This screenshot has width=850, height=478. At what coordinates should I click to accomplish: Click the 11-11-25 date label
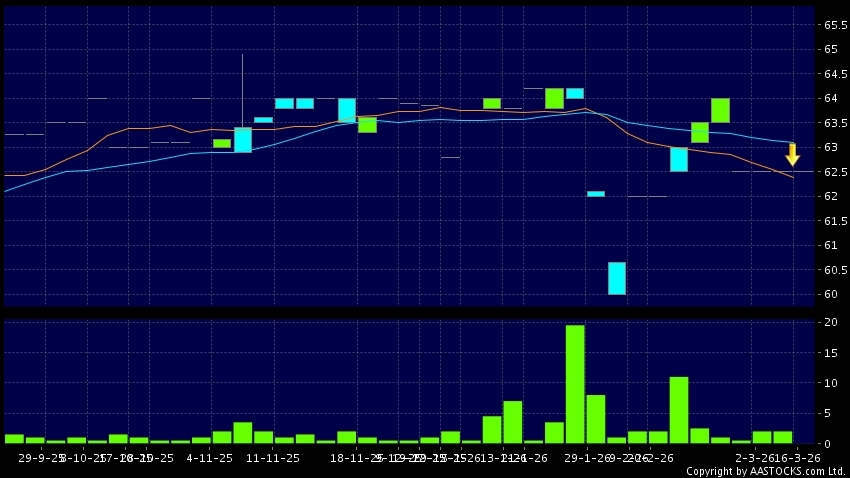tap(273, 457)
